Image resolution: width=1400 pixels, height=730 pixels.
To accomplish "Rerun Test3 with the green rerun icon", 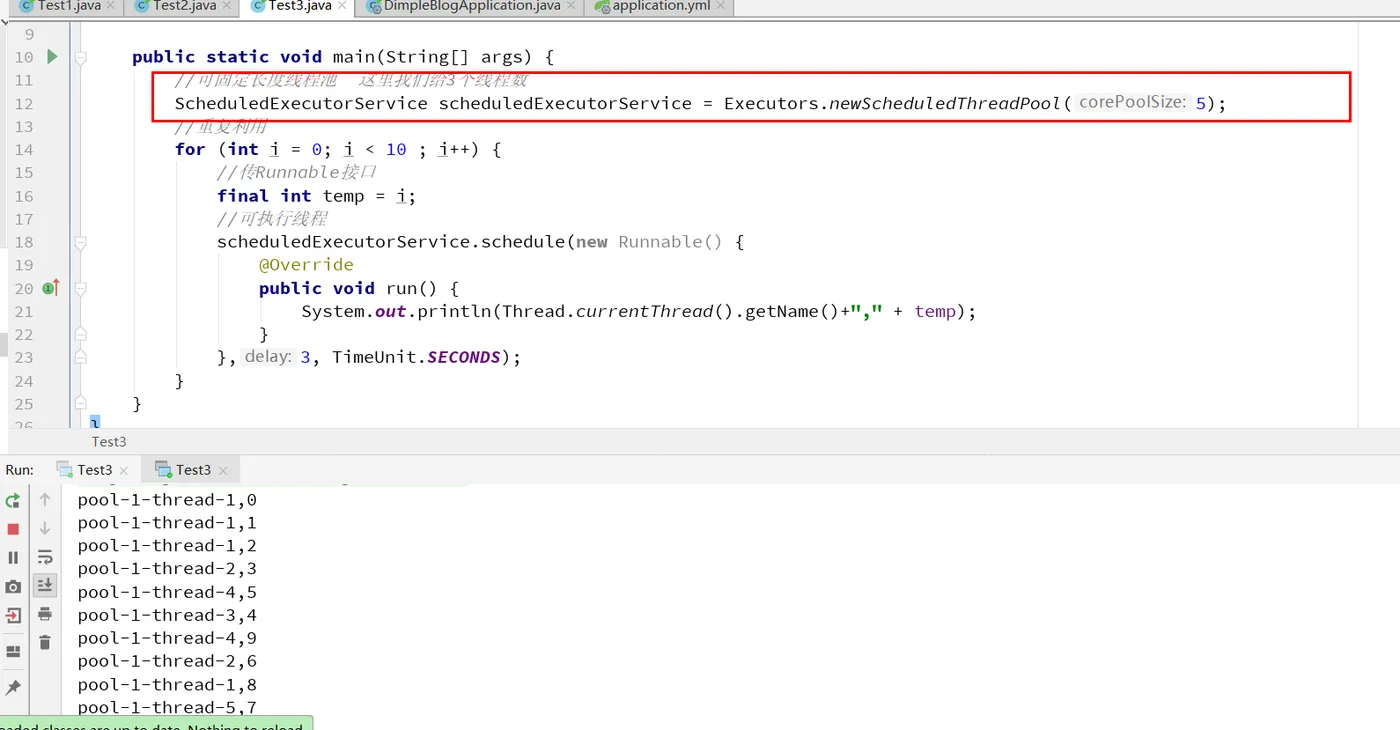I will click(x=13, y=501).
